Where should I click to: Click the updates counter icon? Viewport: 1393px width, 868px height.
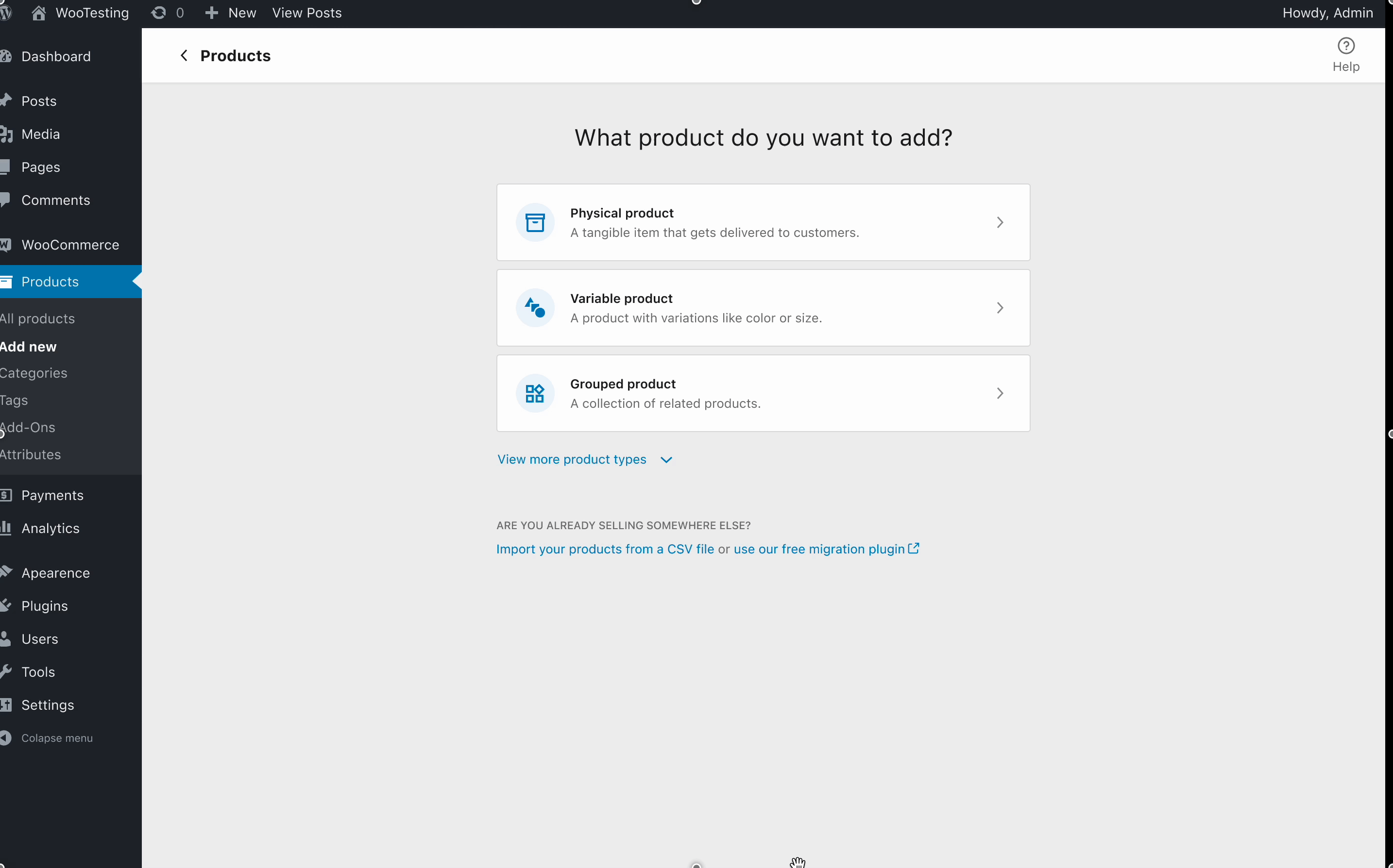[159, 13]
